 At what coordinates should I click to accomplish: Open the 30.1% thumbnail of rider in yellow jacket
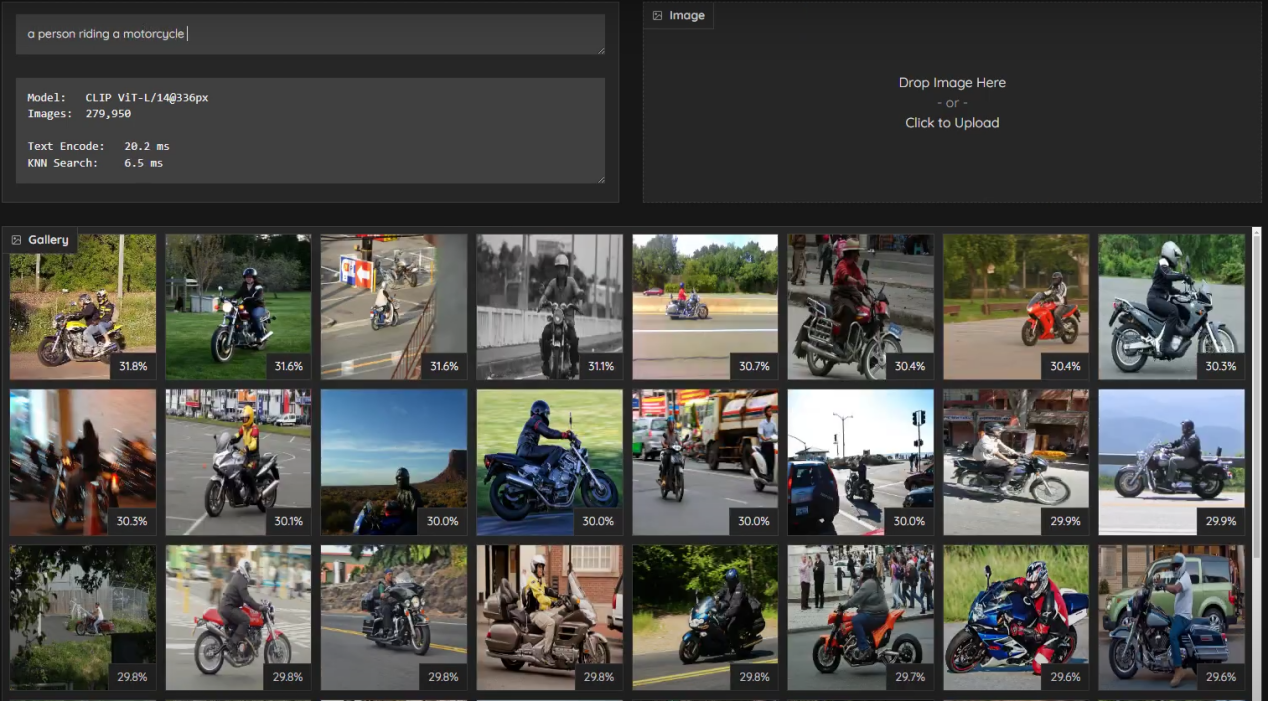click(238, 462)
